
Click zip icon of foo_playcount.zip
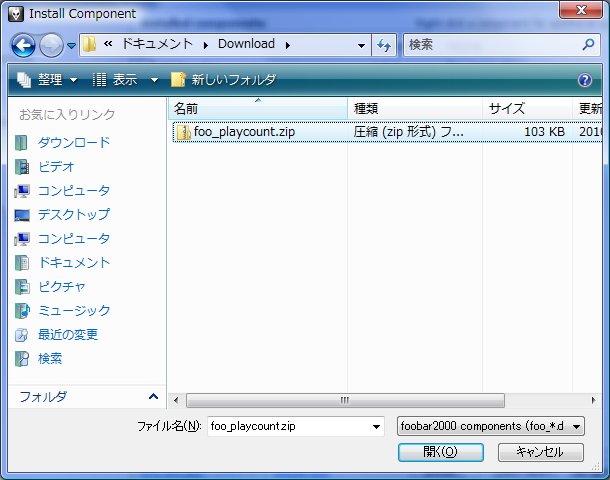pyautogui.click(x=183, y=132)
